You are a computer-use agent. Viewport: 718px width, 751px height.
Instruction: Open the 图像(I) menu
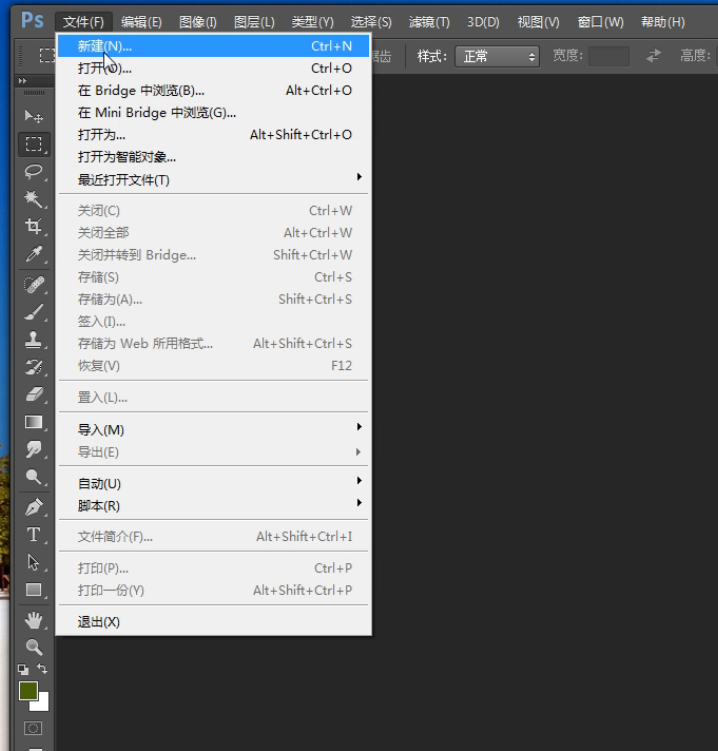coord(198,22)
